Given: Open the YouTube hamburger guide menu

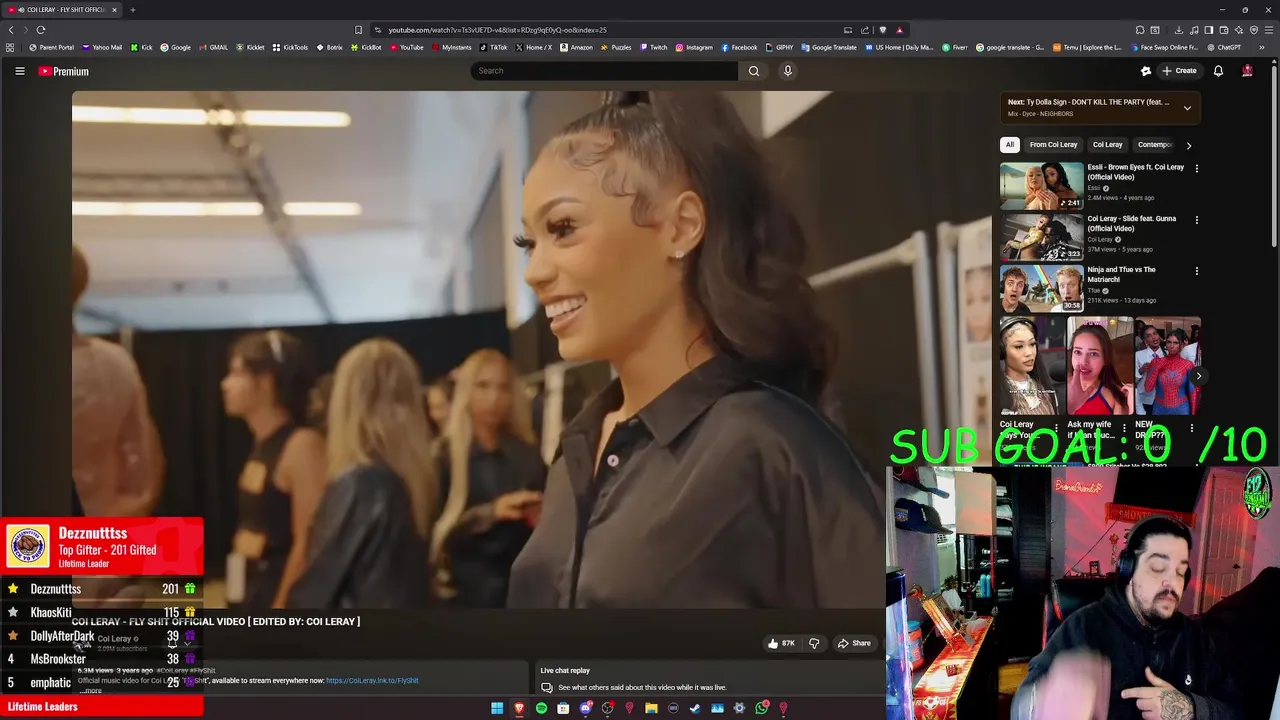Looking at the screenshot, I should point(19,71).
